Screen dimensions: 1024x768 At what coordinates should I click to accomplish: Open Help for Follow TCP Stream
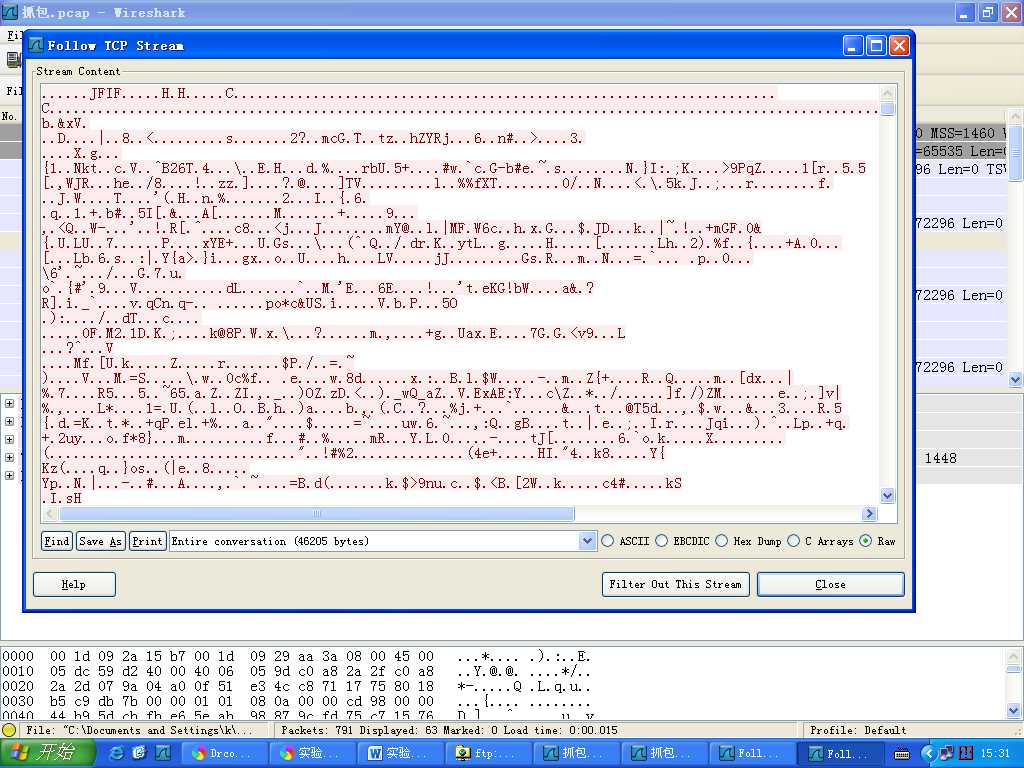coord(74,584)
